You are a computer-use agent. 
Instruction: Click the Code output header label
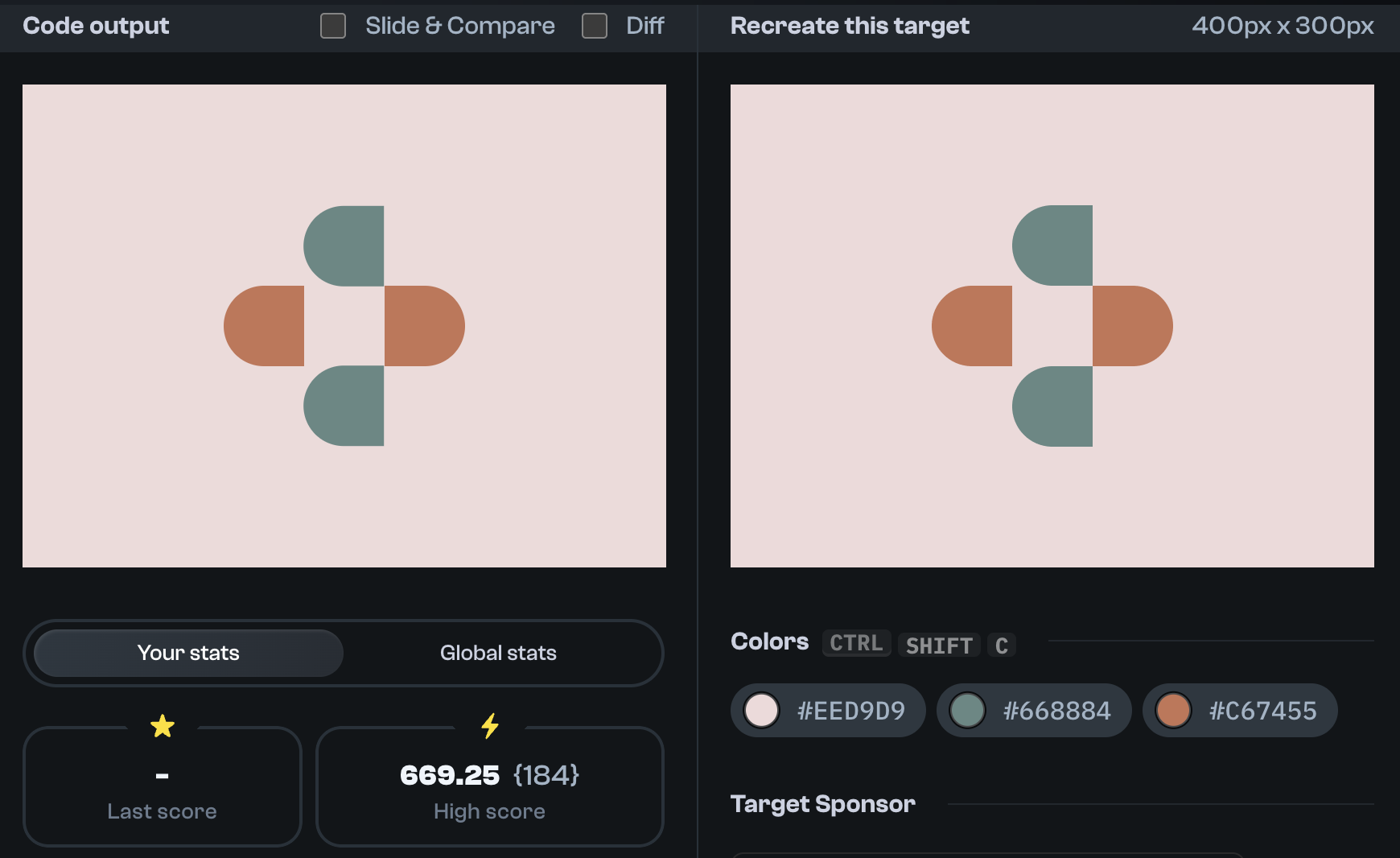tap(96, 26)
